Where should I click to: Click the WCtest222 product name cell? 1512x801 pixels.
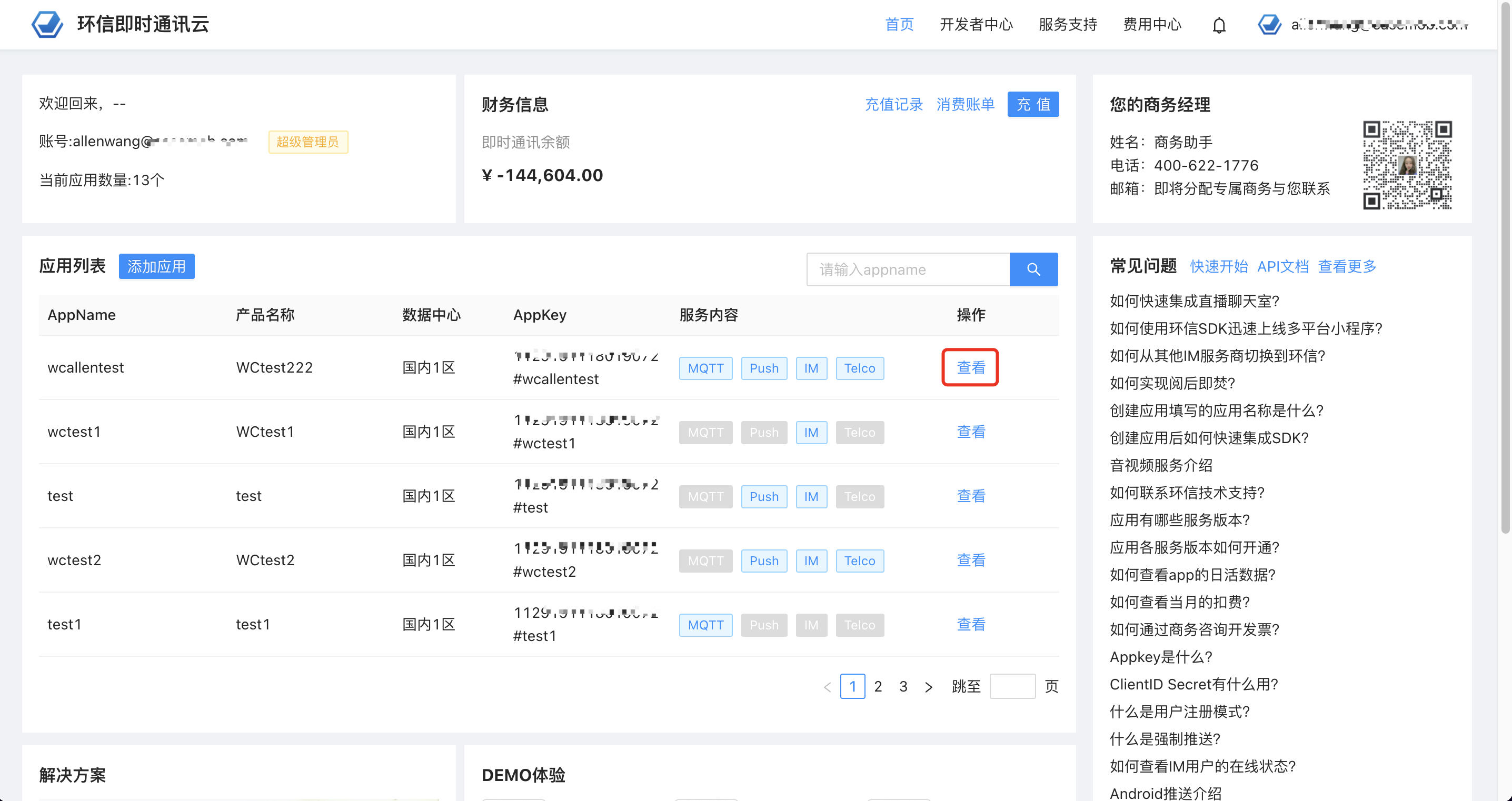pyautogui.click(x=274, y=367)
